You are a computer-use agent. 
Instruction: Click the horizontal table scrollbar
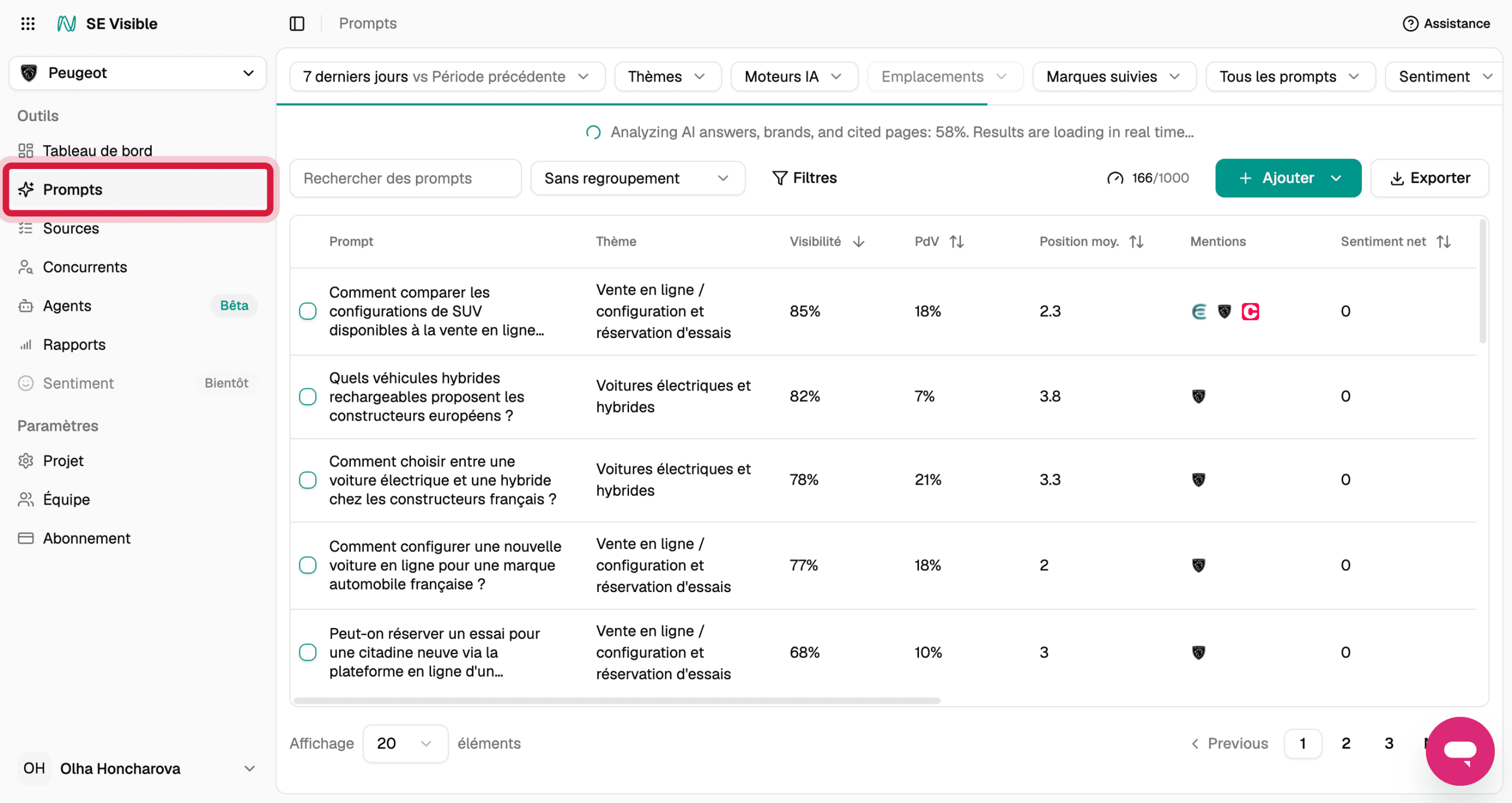pos(617,701)
